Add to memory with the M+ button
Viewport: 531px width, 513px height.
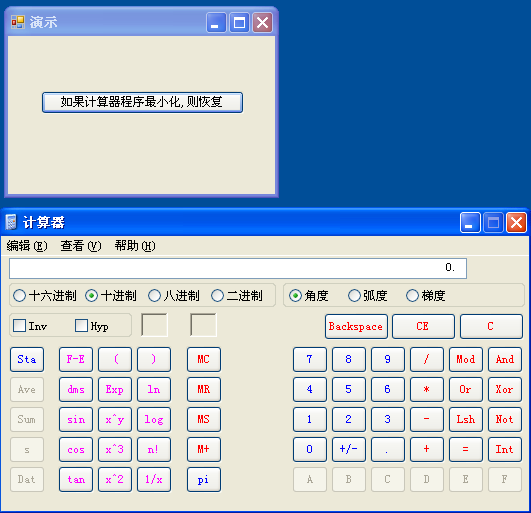coord(204,449)
